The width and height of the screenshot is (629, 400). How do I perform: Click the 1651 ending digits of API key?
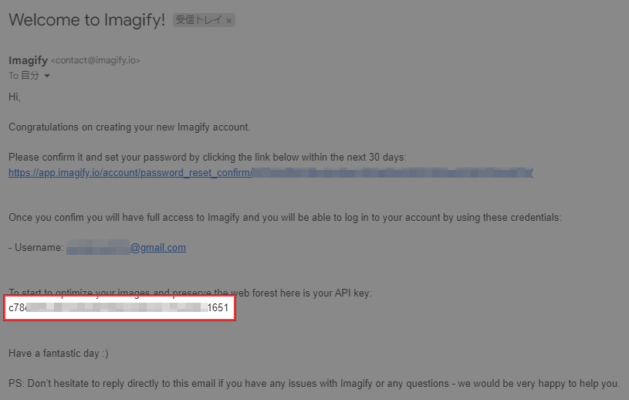[x=218, y=308]
